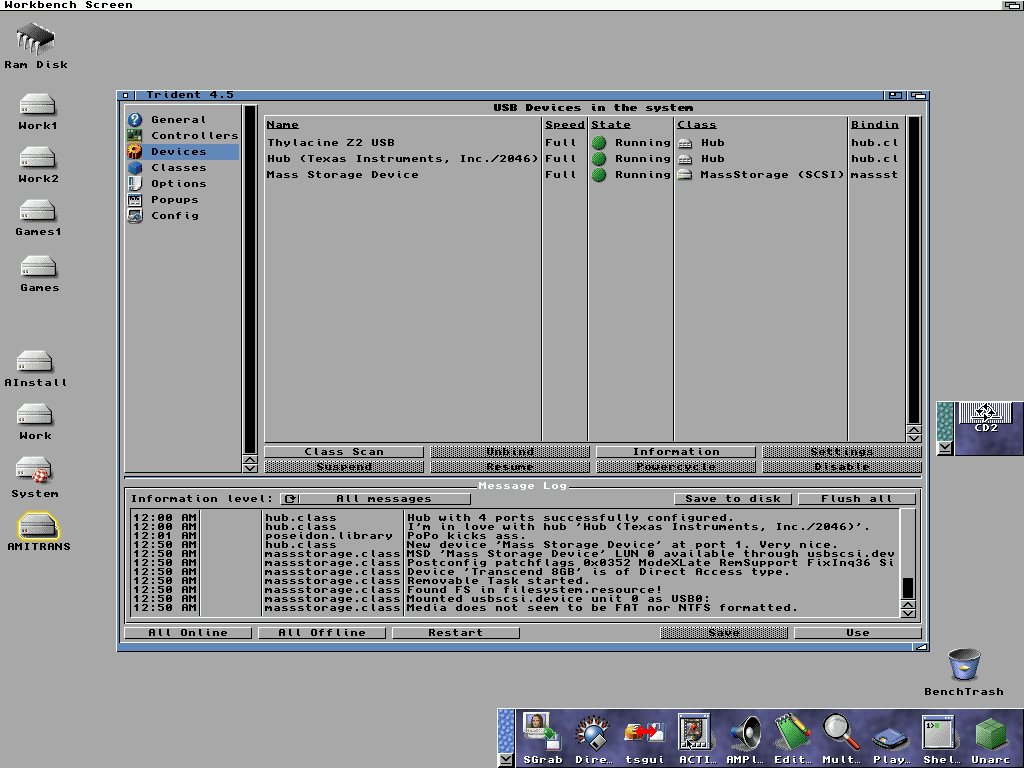
Task: Click the Flush all button
Action: point(857,498)
